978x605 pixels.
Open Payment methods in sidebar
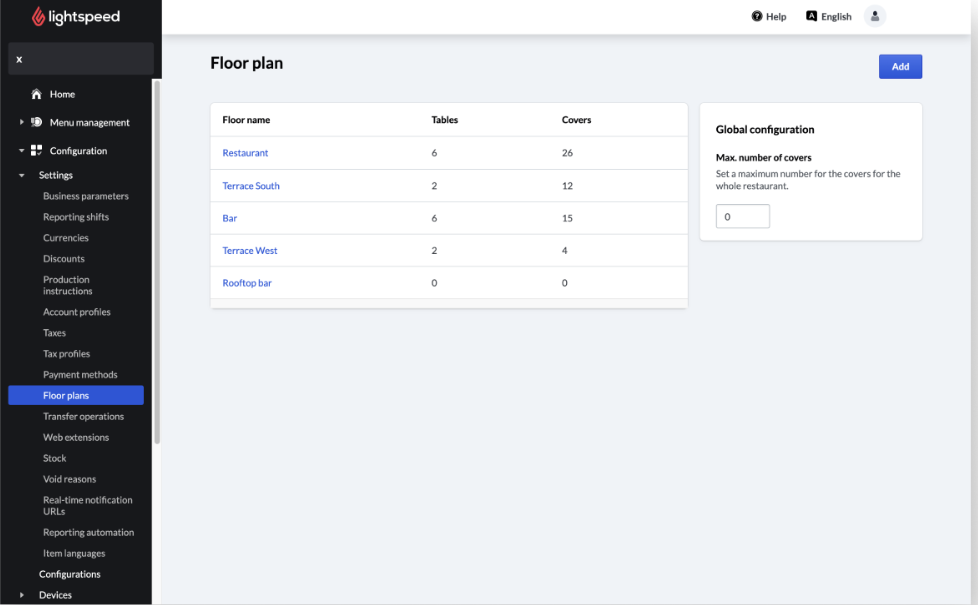click(80, 375)
